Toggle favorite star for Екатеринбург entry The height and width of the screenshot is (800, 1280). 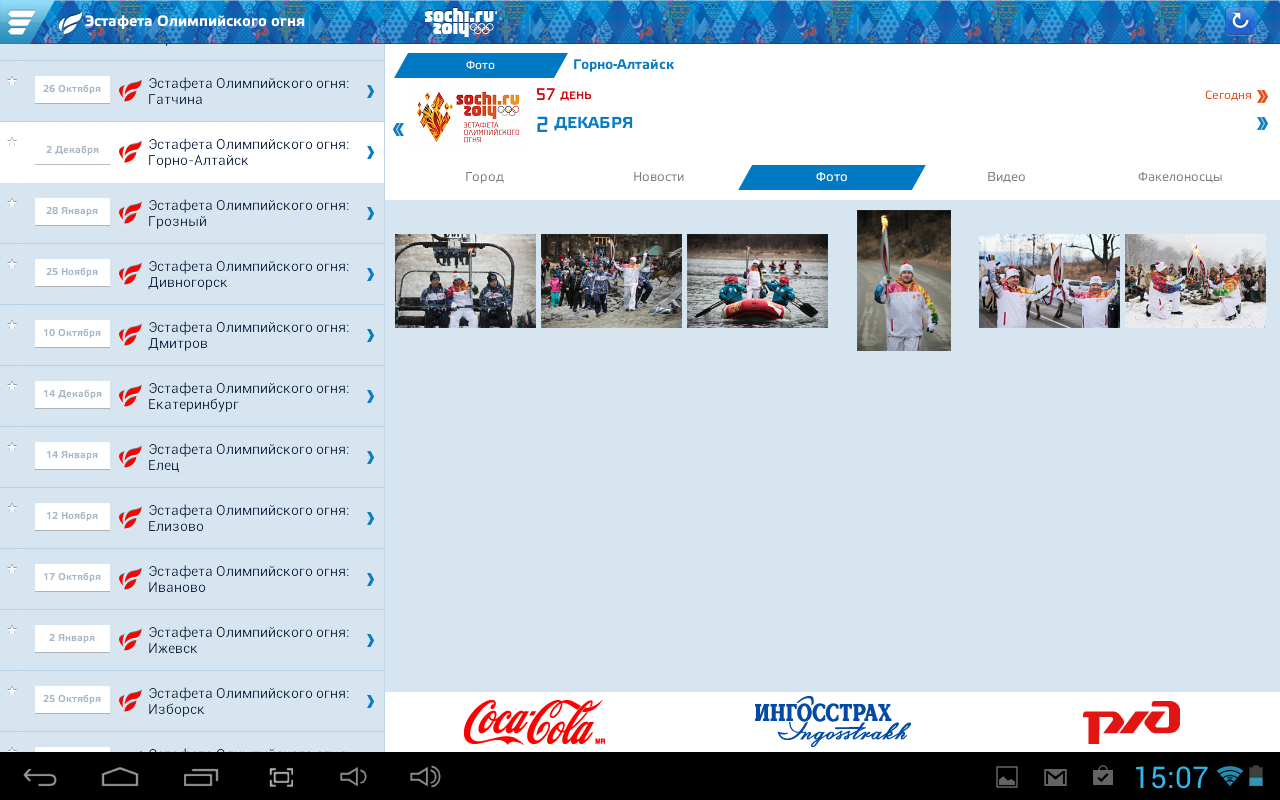pyautogui.click(x=12, y=385)
